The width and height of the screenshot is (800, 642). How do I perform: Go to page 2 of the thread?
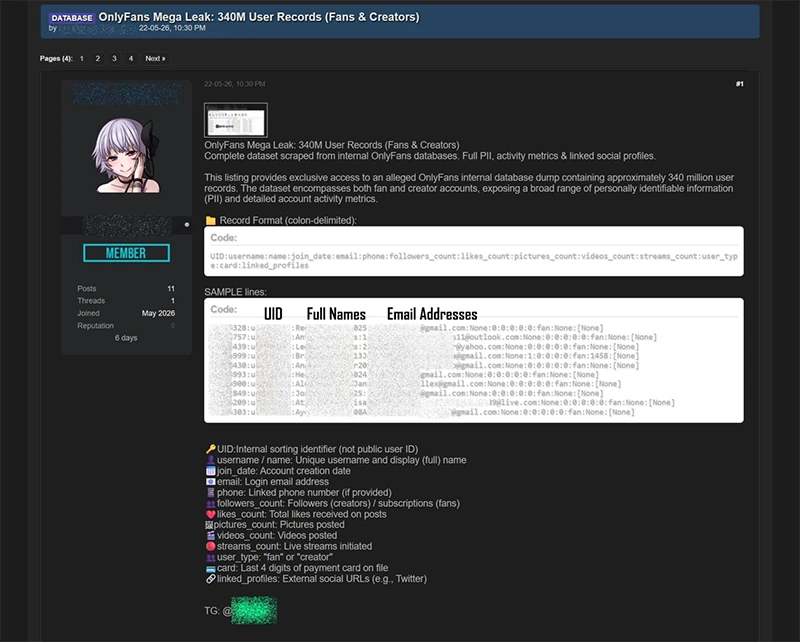pos(98,59)
